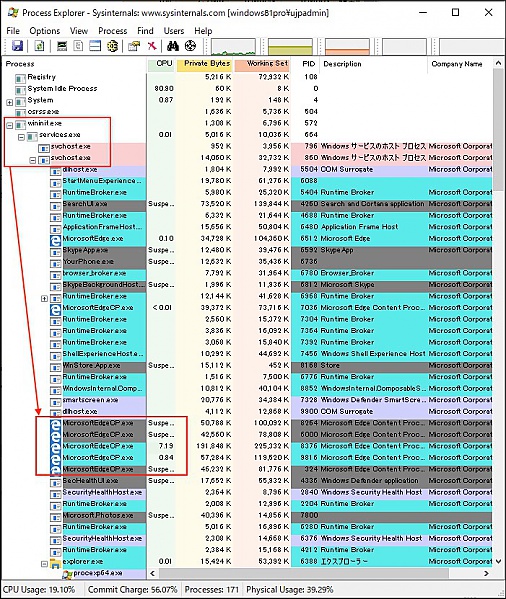Open System Information from the toolbar

(x=62, y=46)
